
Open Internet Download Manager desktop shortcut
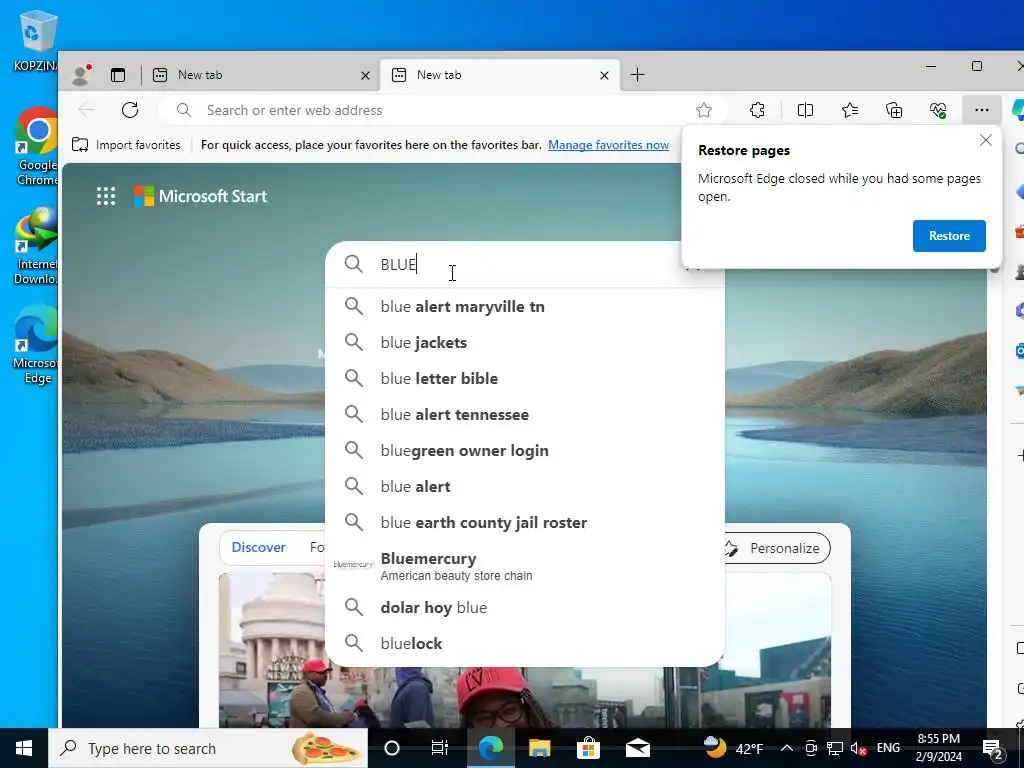click(37, 246)
